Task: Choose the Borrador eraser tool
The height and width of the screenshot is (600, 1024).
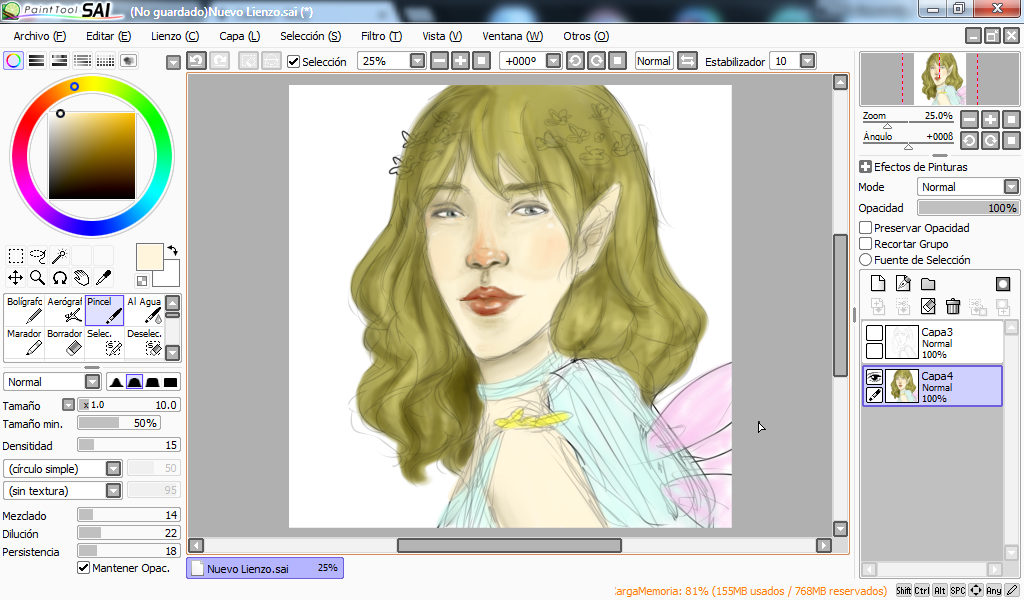Action: click(x=65, y=342)
